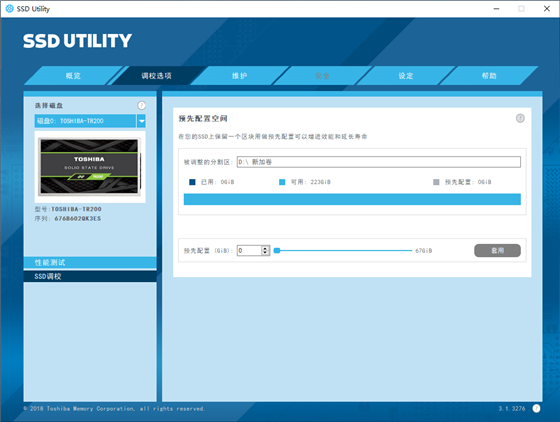Screen dimensions: 560x422
Task: Click help icon beside 选择磁盘 header
Action: [x=141, y=105]
